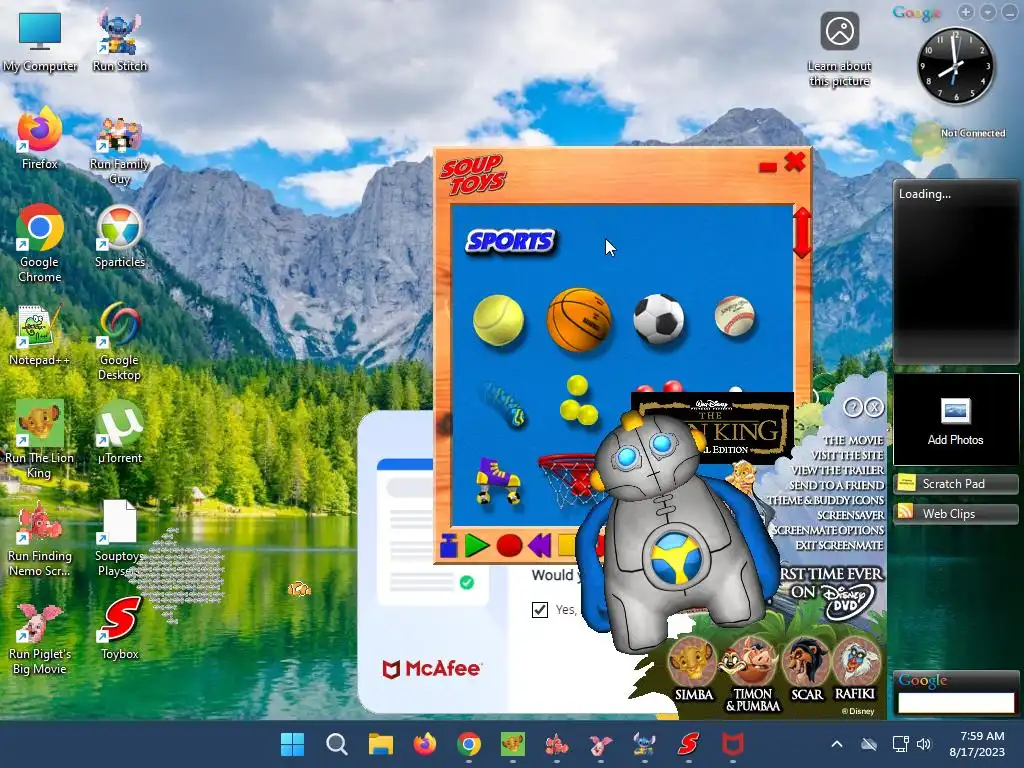Minimize the Google sidebar with the minus button

(1009, 12)
